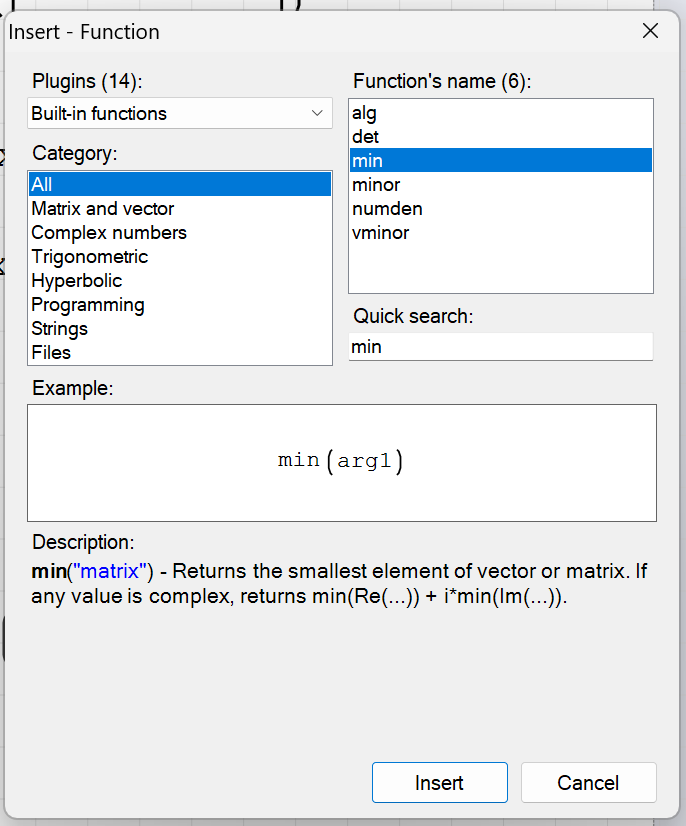Viewport: 686px width, 826px height.
Task: Click the Quick search input field
Action: [500, 347]
